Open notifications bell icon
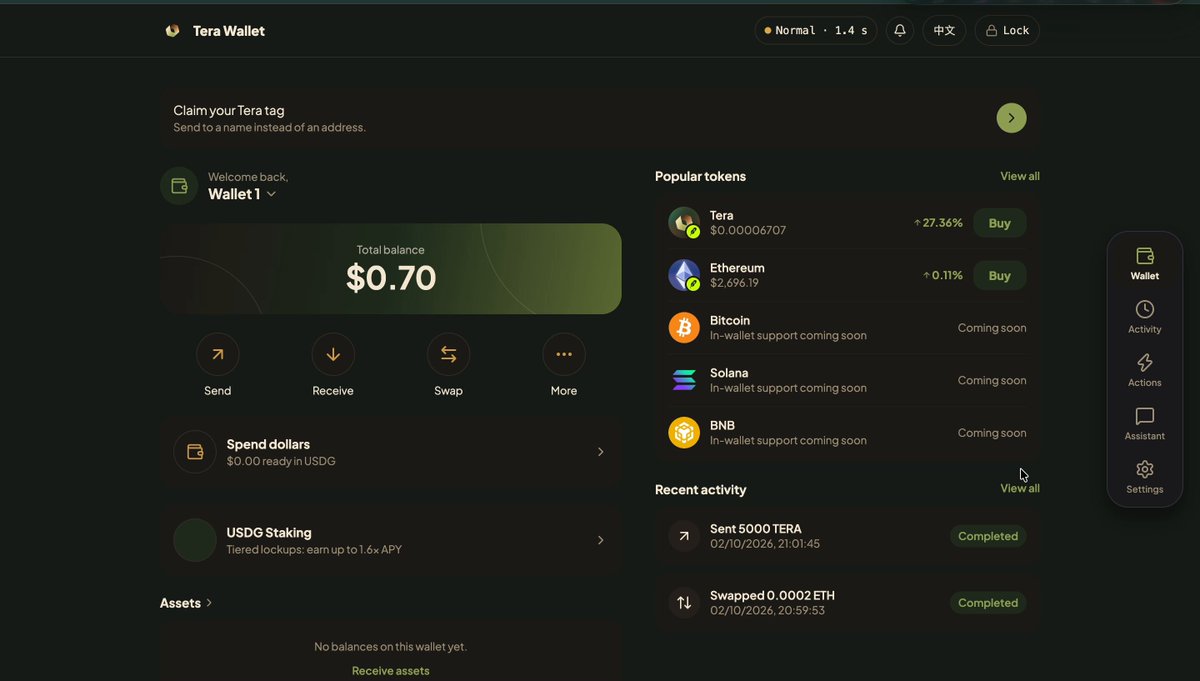Viewport: 1200px width, 681px height. pos(900,31)
